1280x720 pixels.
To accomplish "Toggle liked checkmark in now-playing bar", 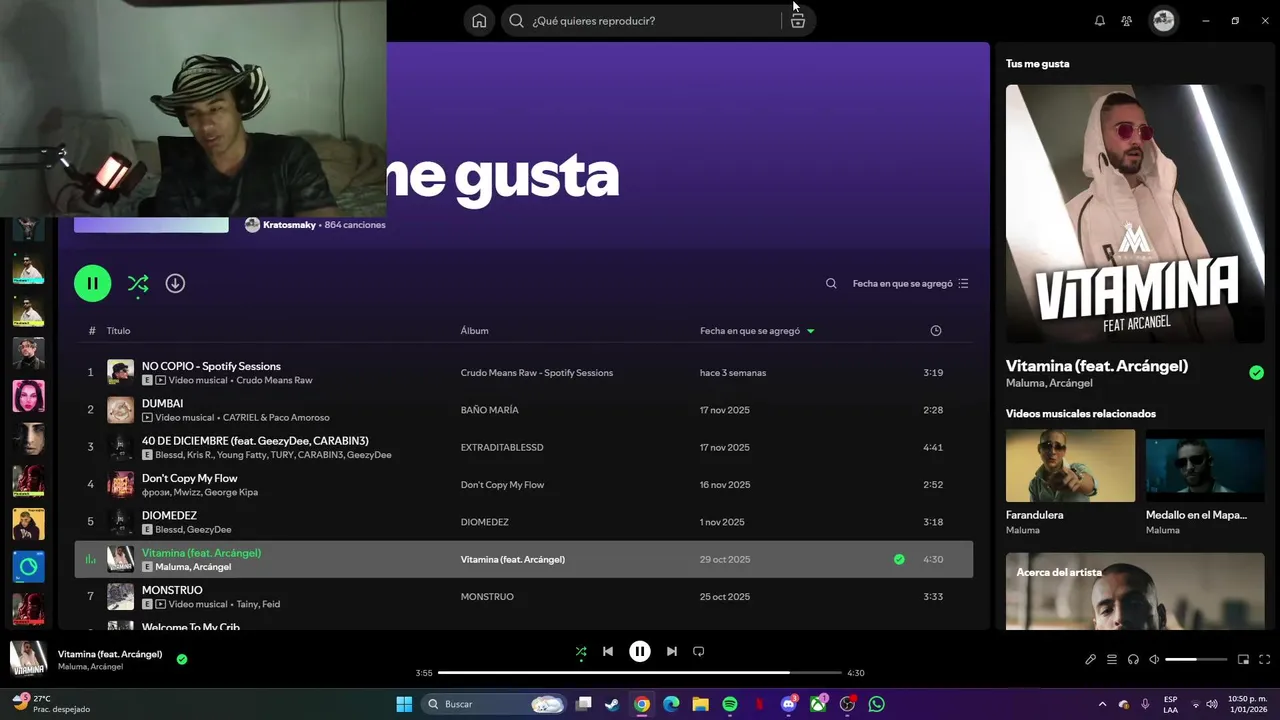I will pyautogui.click(x=182, y=659).
